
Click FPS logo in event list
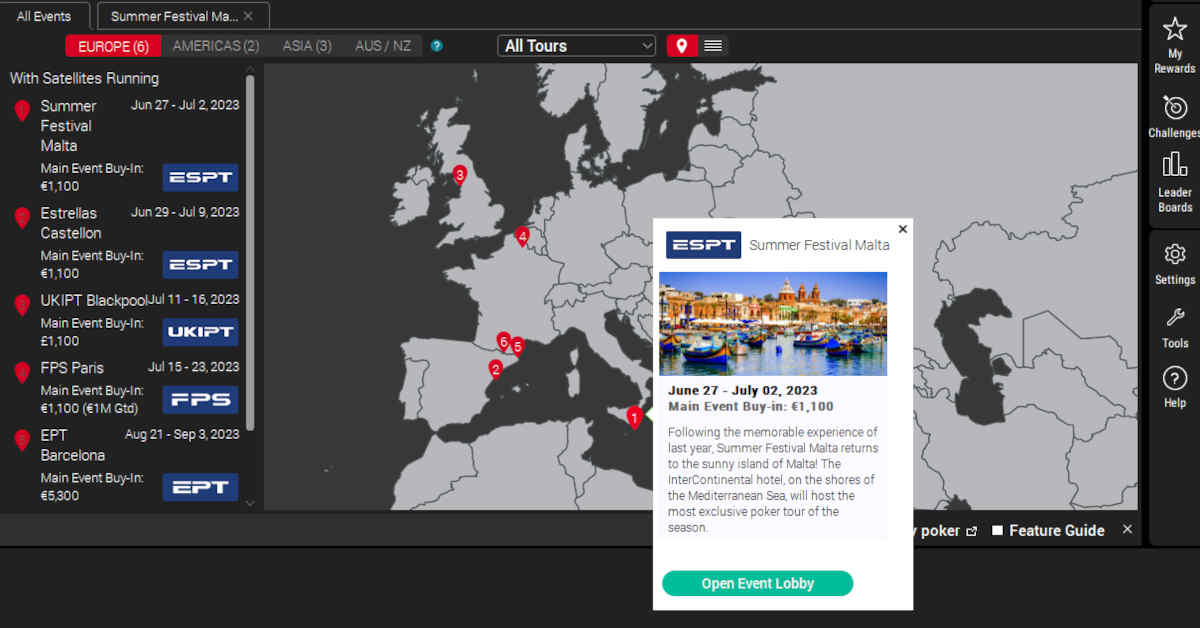tap(200, 399)
